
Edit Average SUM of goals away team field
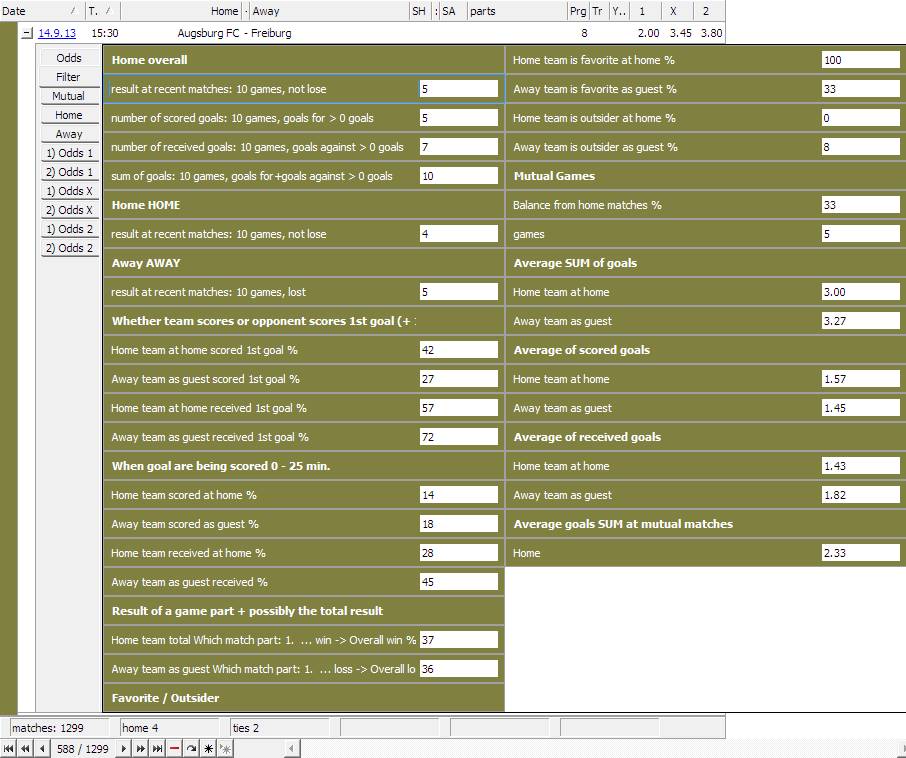tap(861, 321)
